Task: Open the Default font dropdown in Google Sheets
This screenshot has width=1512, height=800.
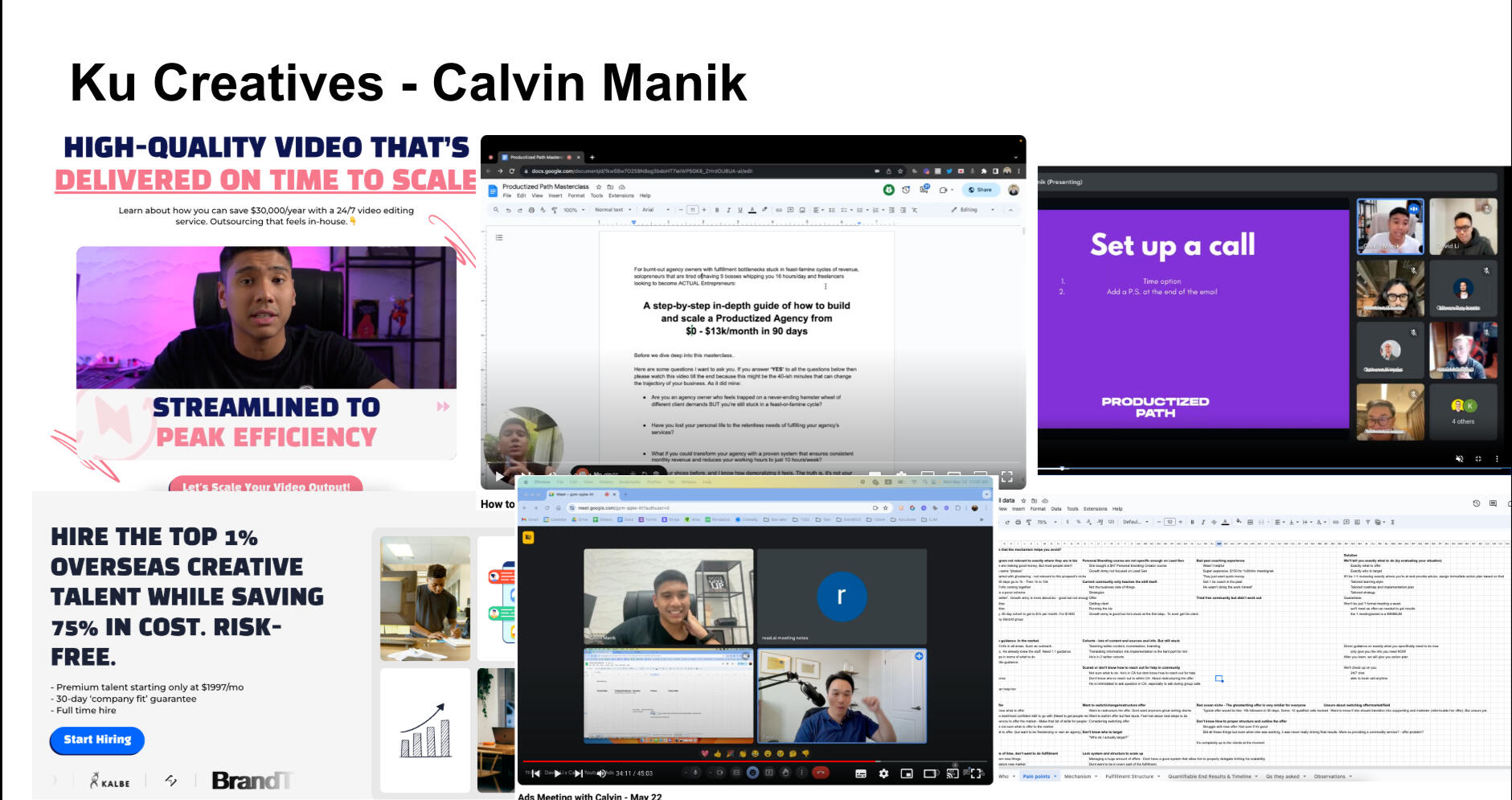Action: tap(1136, 522)
